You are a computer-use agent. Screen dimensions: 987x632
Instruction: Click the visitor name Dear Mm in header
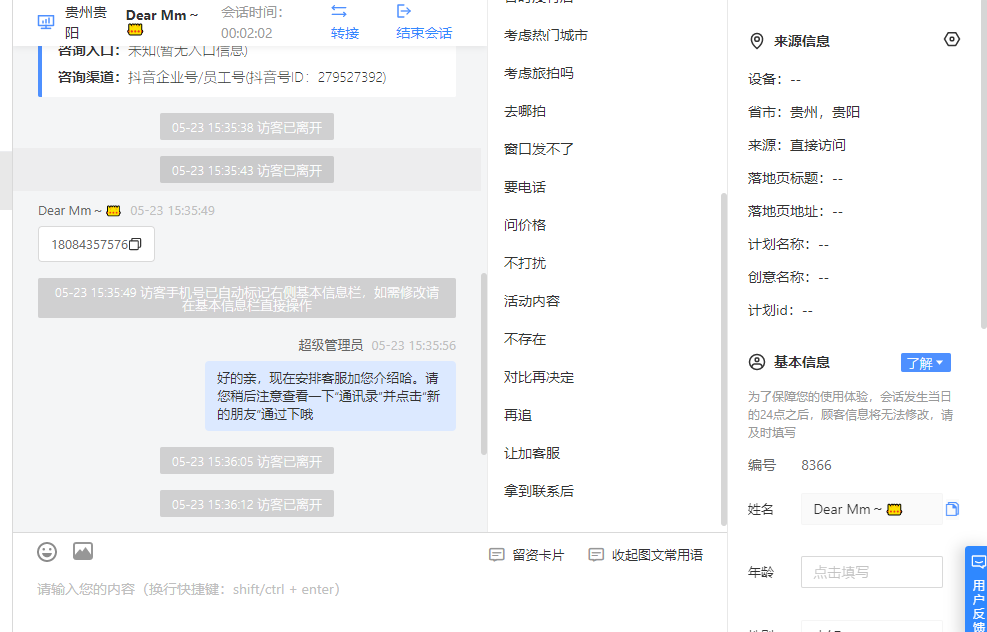162,22
